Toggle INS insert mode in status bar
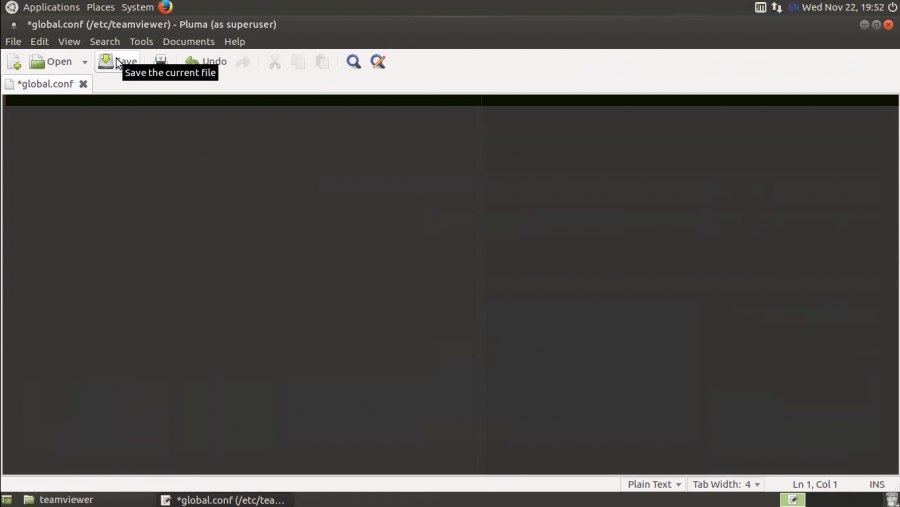Image resolution: width=900 pixels, height=507 pixels. (876, 484)
